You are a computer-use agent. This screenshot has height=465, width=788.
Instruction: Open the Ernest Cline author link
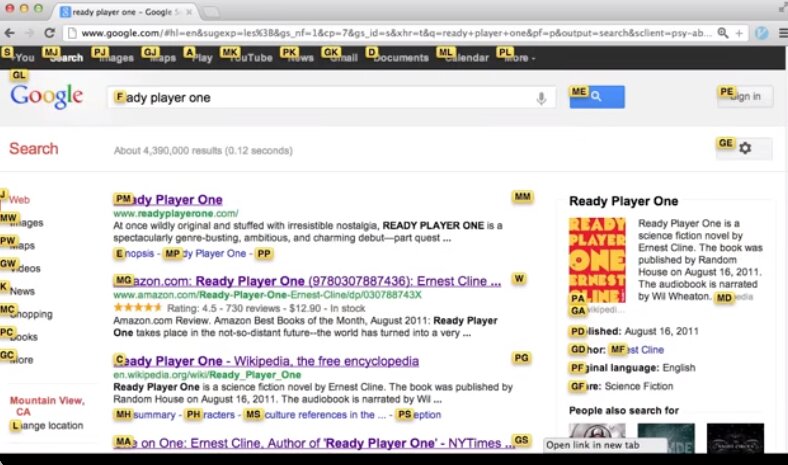tap(637, 349)
